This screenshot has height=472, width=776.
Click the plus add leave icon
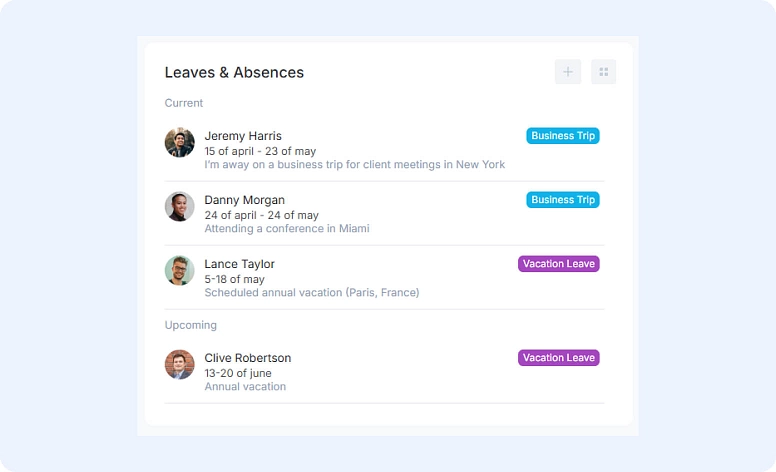[568, 72]
